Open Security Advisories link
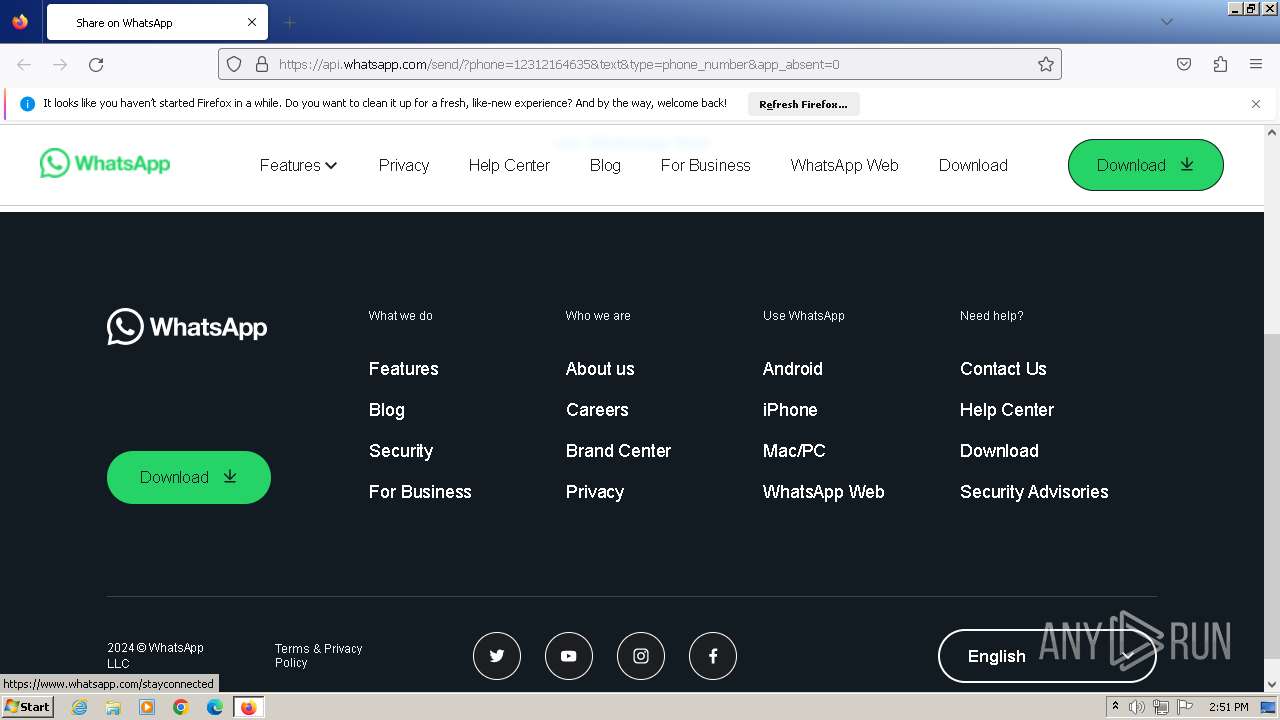This screenshot has height=720, width=1280. tap(1034, 492)
